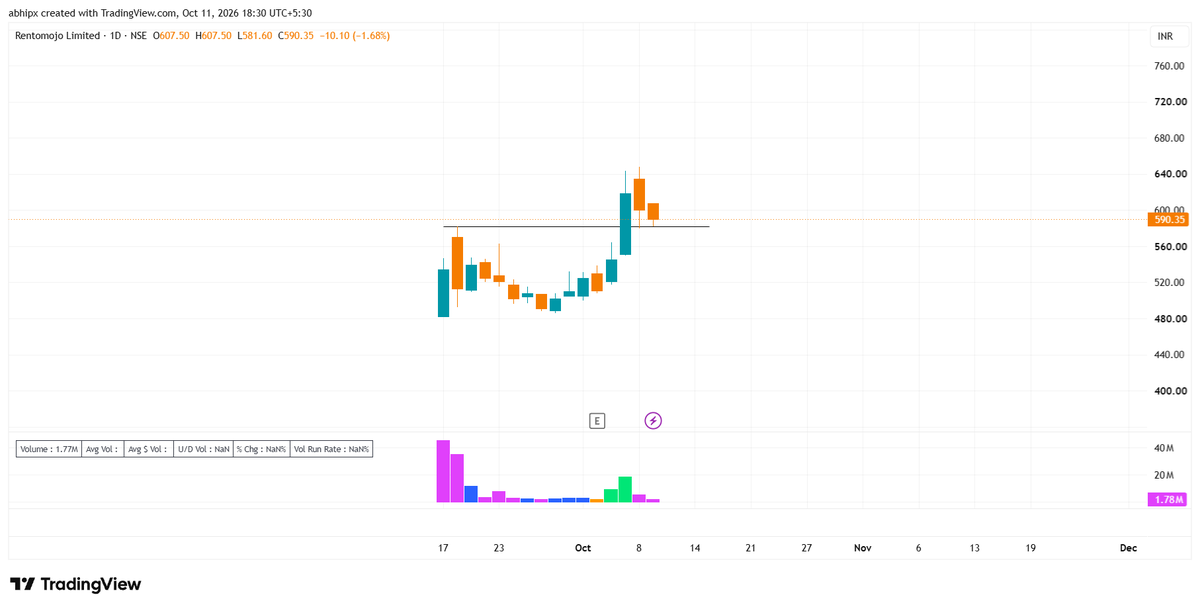This screenshot has height=609, width=1200.
Task: Click the earnings 'E' marker icon
Action: pyautogui.click(x=597, y=421)
